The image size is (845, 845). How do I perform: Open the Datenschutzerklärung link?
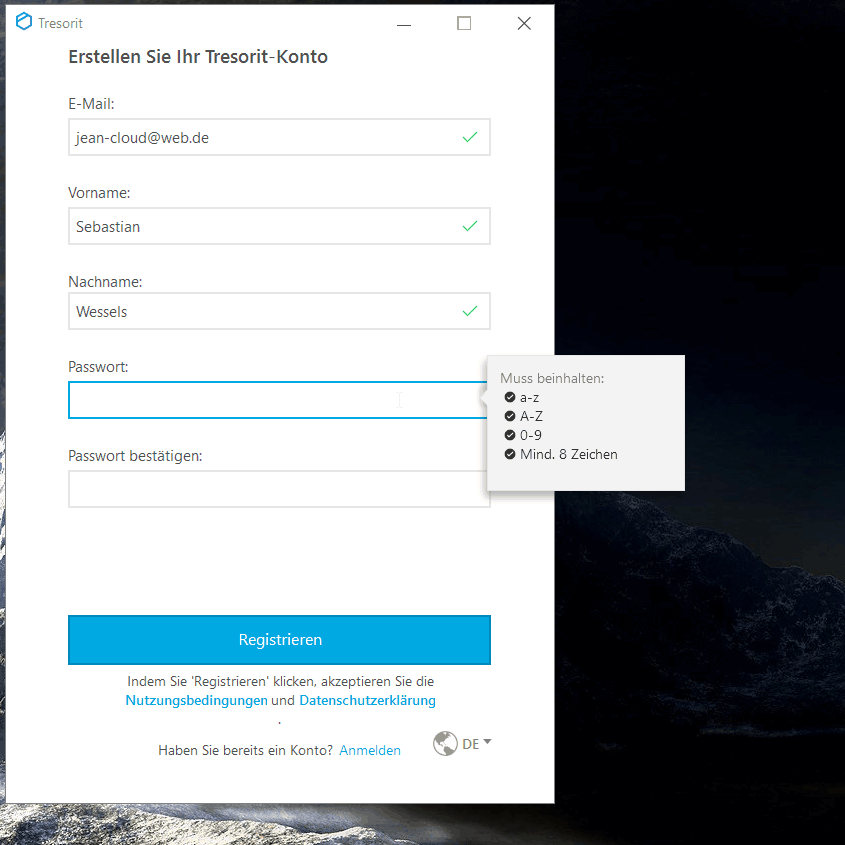[x=367, y=701]
